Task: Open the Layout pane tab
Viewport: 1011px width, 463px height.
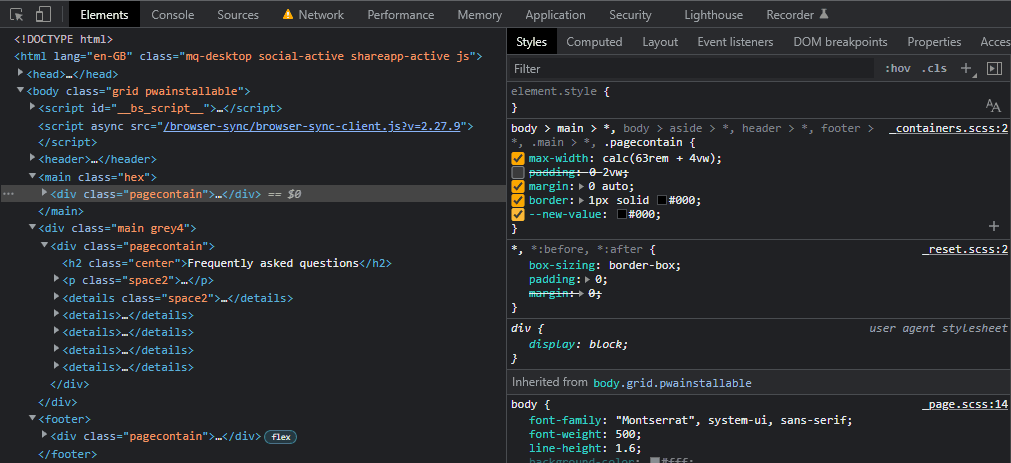Action: 660,42
